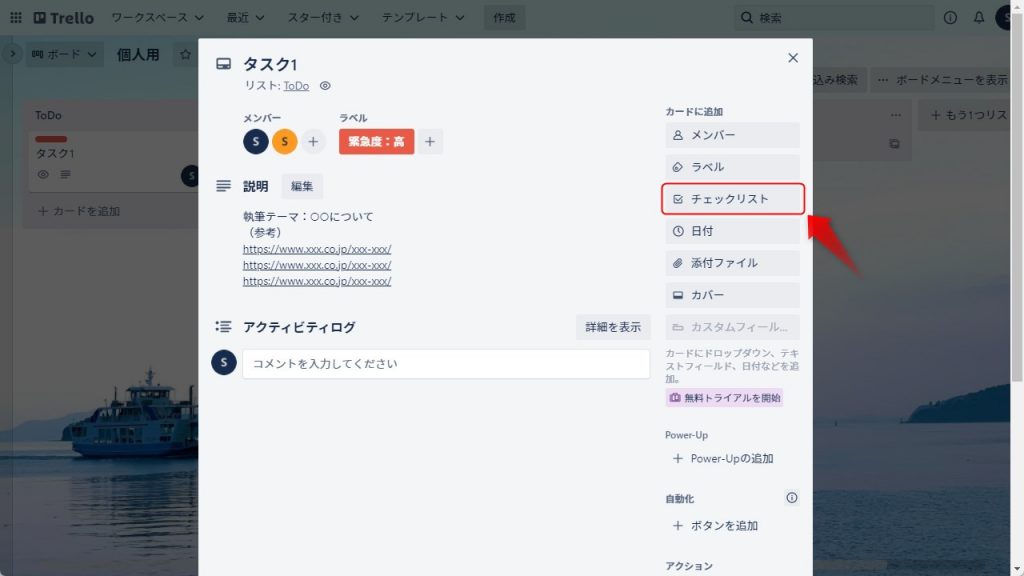Click 編集 to edit description

coord(302,186)
